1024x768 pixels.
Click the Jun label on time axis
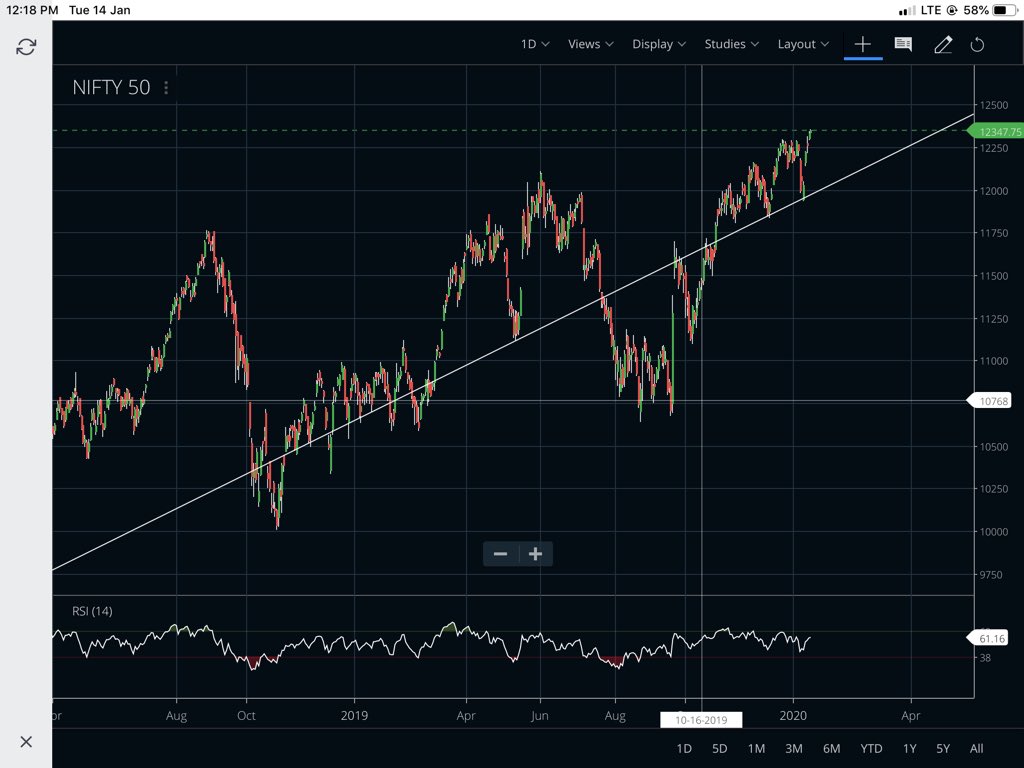click(539, 715)
